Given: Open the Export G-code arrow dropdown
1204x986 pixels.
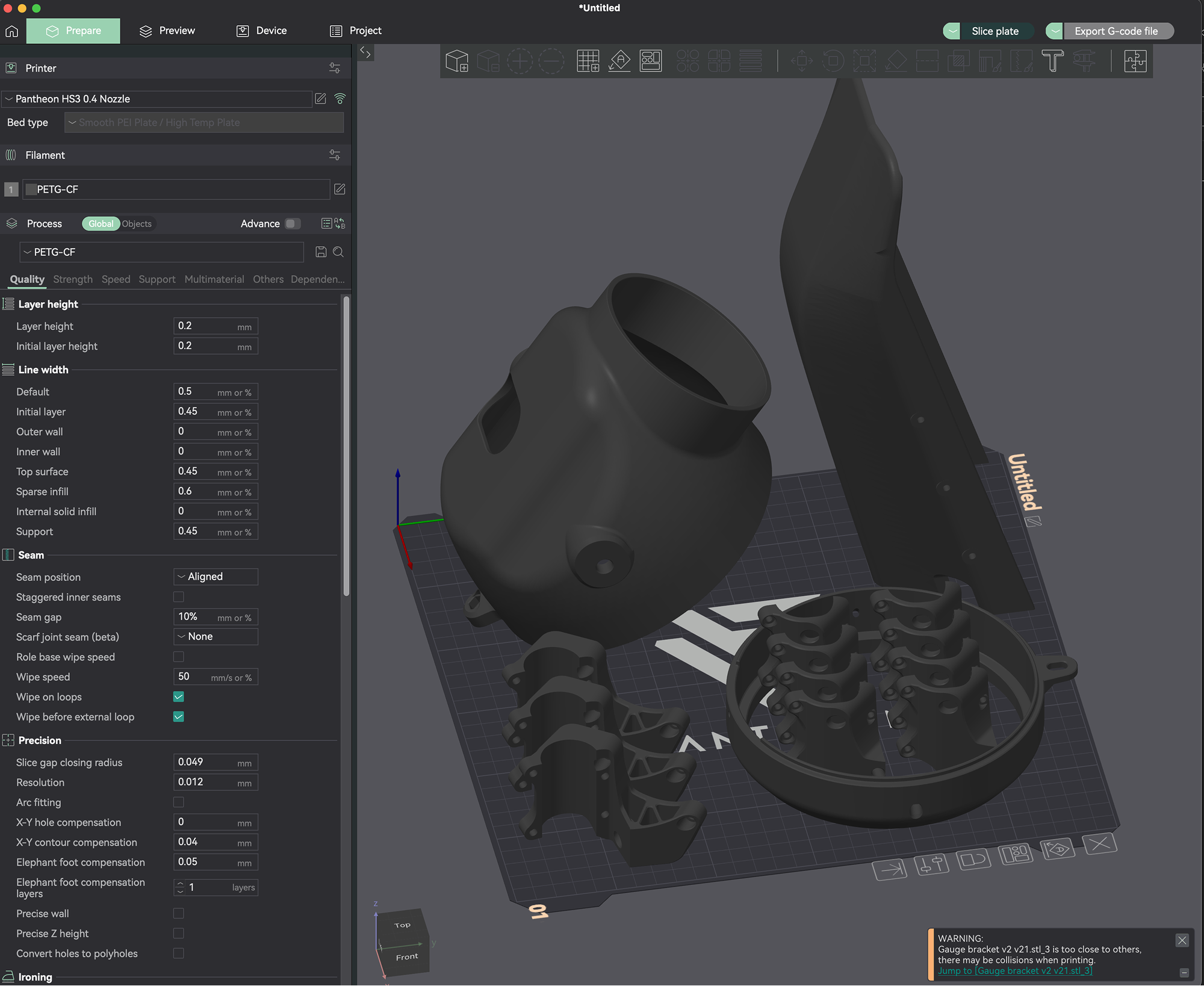Looking at the screenshot, I should 1055,31.
